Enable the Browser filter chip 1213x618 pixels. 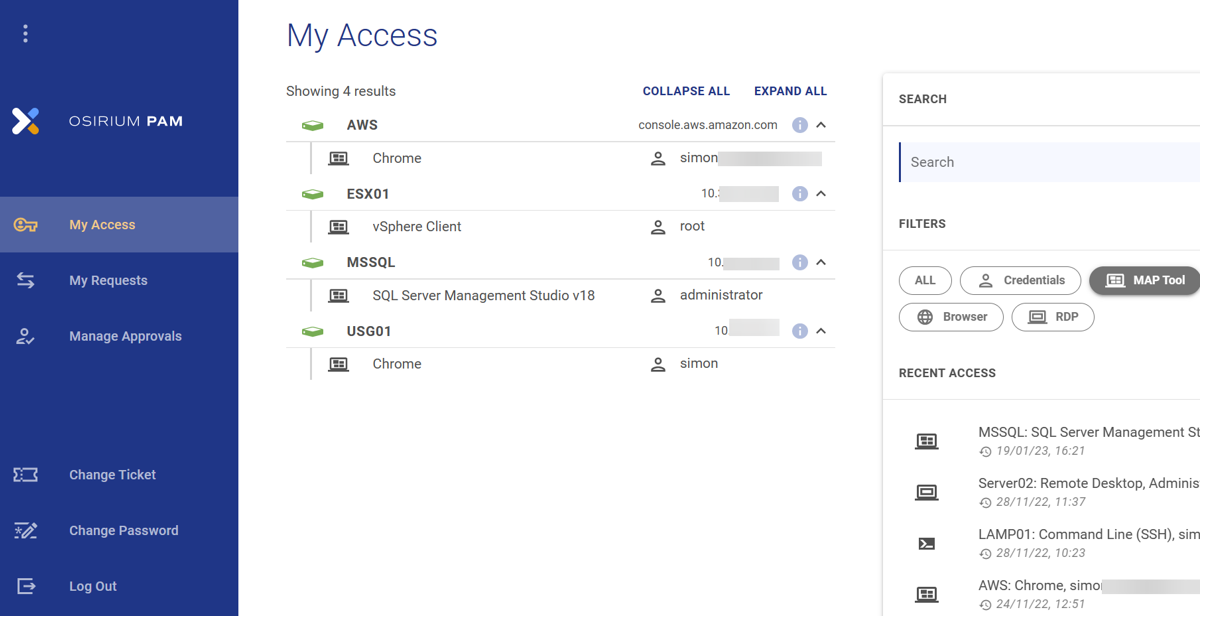coord(951,317)
